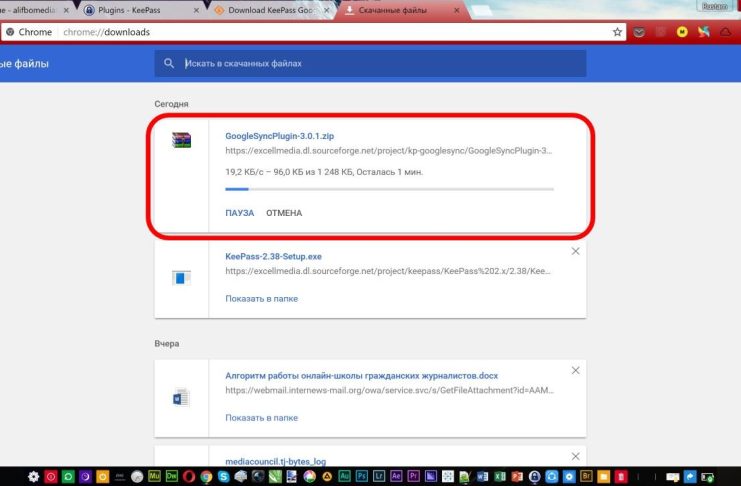This screenshot has height=486, width=741.
Task: Open the KeePass-2.38-Setup.exe file link
Action: tap(273, 257)
